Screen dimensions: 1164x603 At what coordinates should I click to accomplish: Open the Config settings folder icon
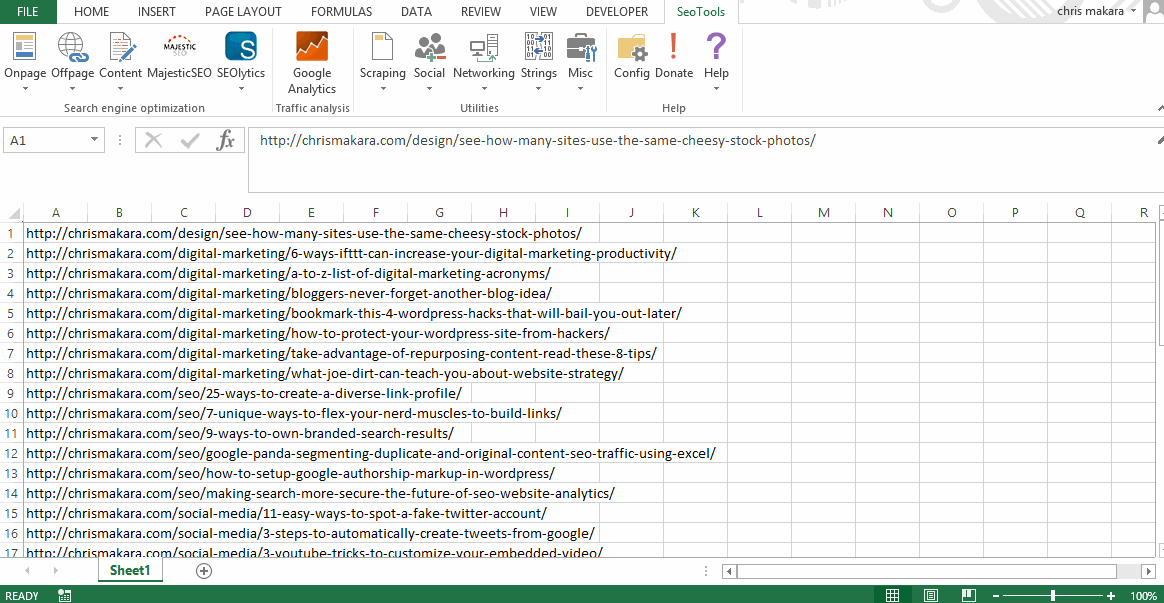point(632,46)
